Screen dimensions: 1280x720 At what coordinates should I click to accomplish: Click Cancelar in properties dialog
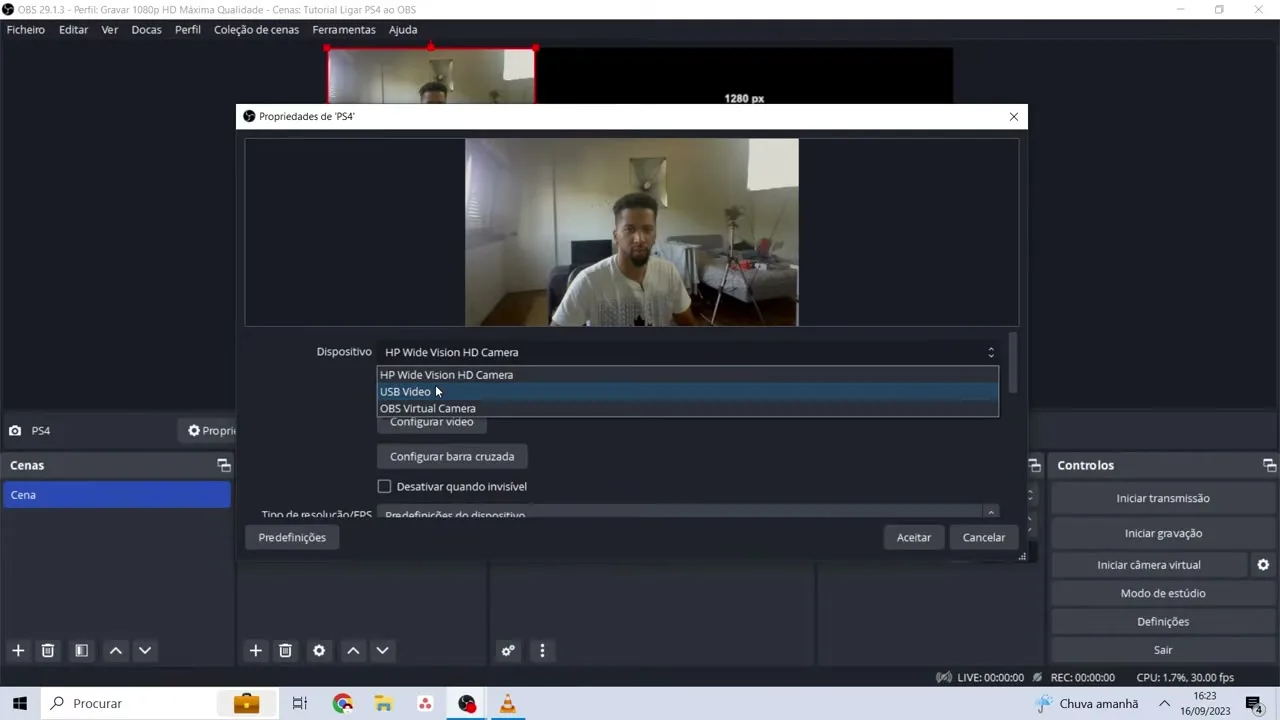point(984,538)
